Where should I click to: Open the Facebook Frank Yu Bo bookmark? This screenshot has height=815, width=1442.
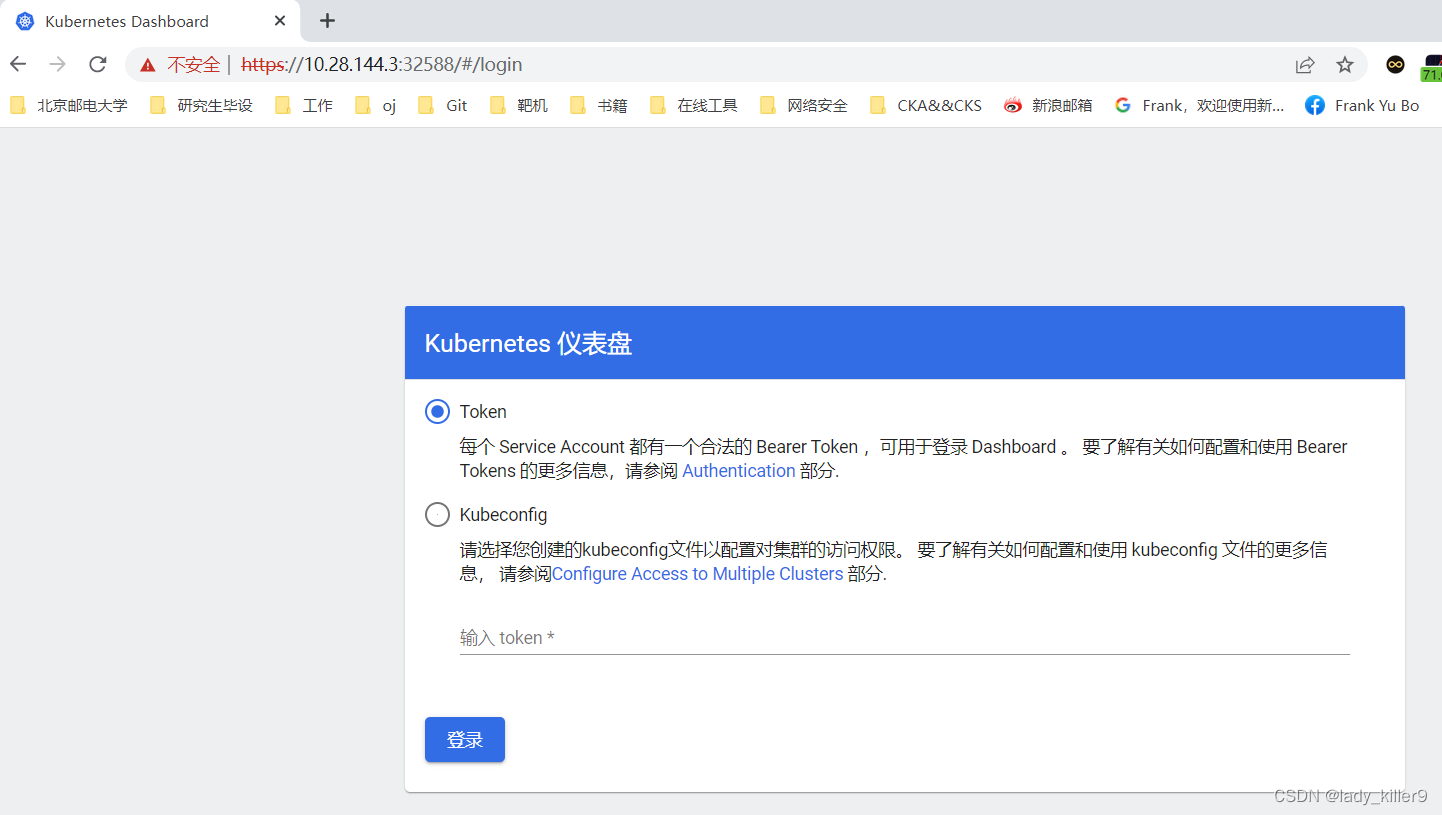1362,105
